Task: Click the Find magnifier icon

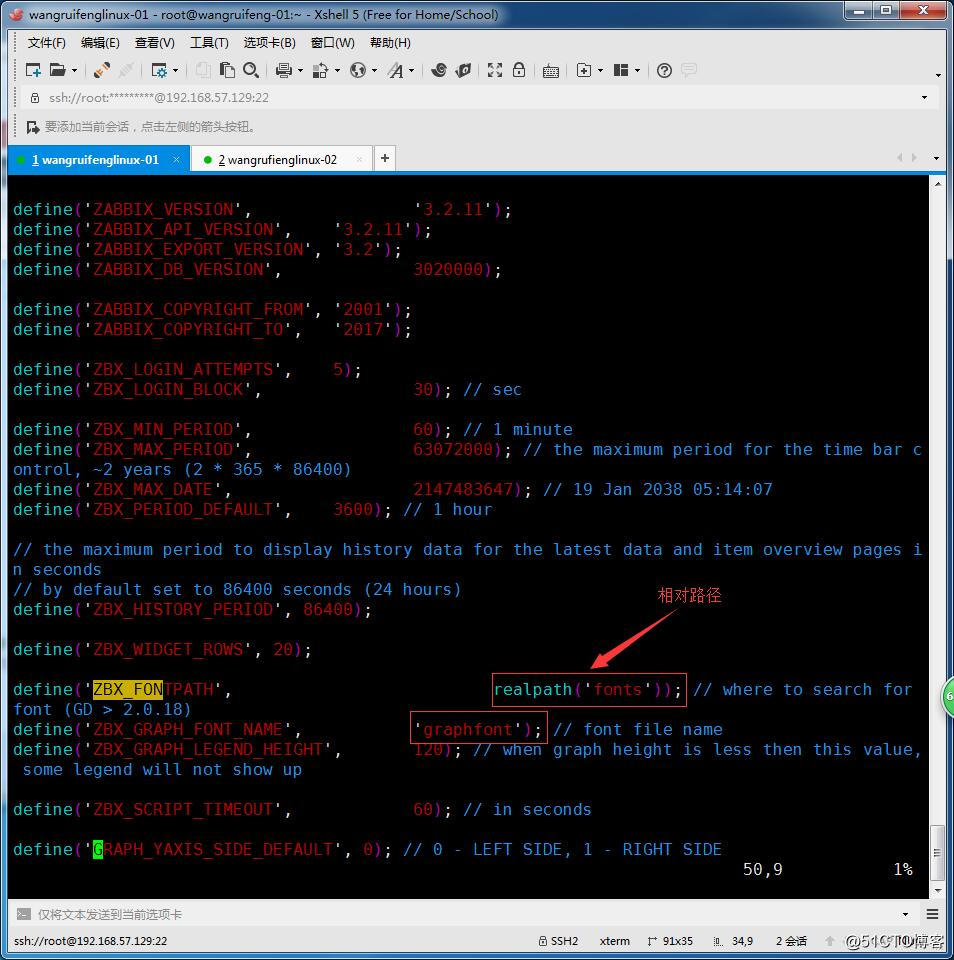Action: [x=250, y=70]
